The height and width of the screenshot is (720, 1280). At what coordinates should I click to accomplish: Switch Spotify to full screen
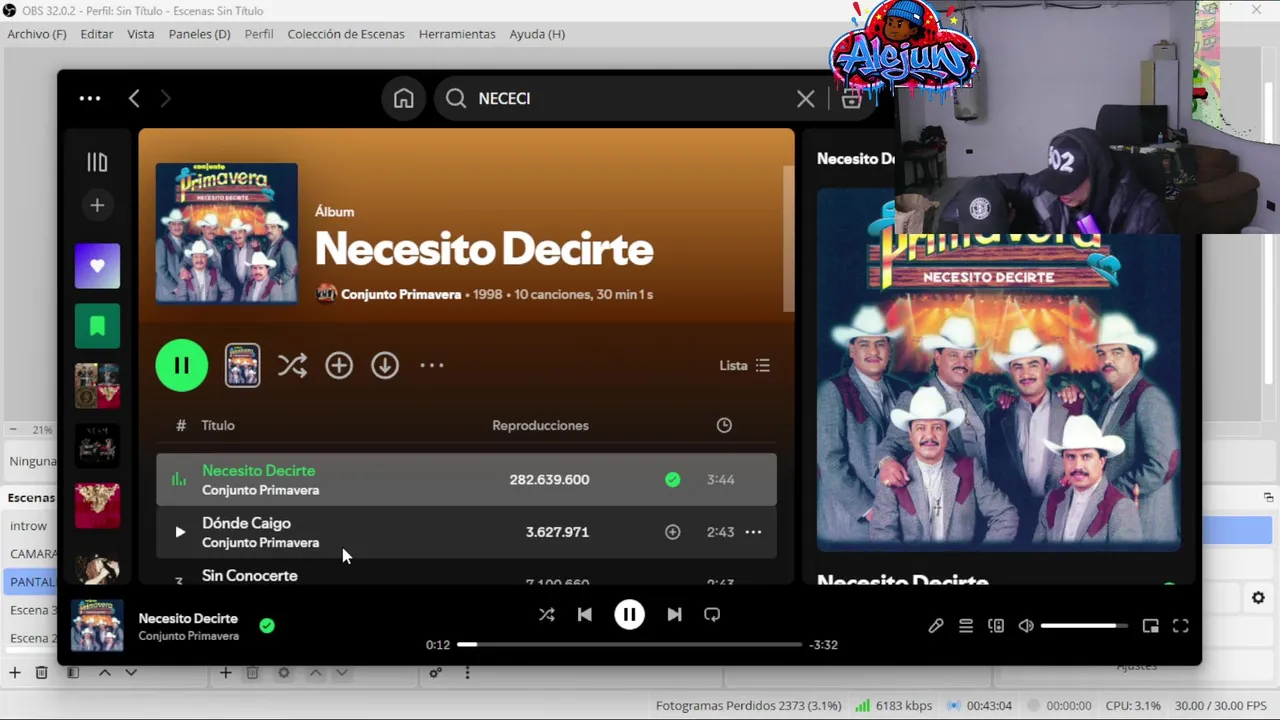pos(1181,626)
